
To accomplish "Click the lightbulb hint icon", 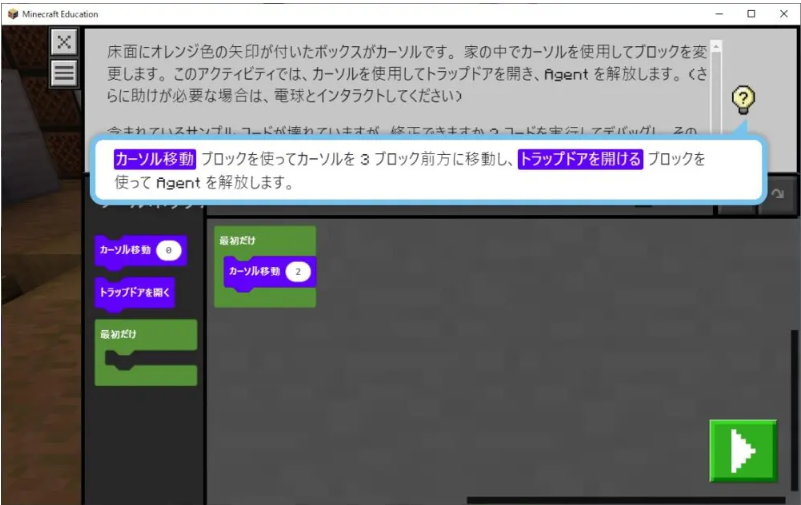I will pos(743,100).
